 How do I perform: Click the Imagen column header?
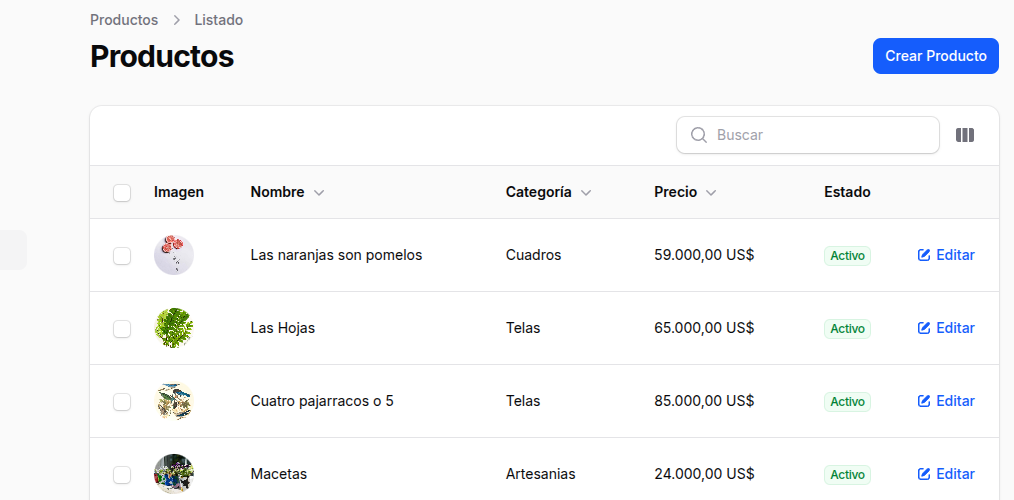pos(178,192)
